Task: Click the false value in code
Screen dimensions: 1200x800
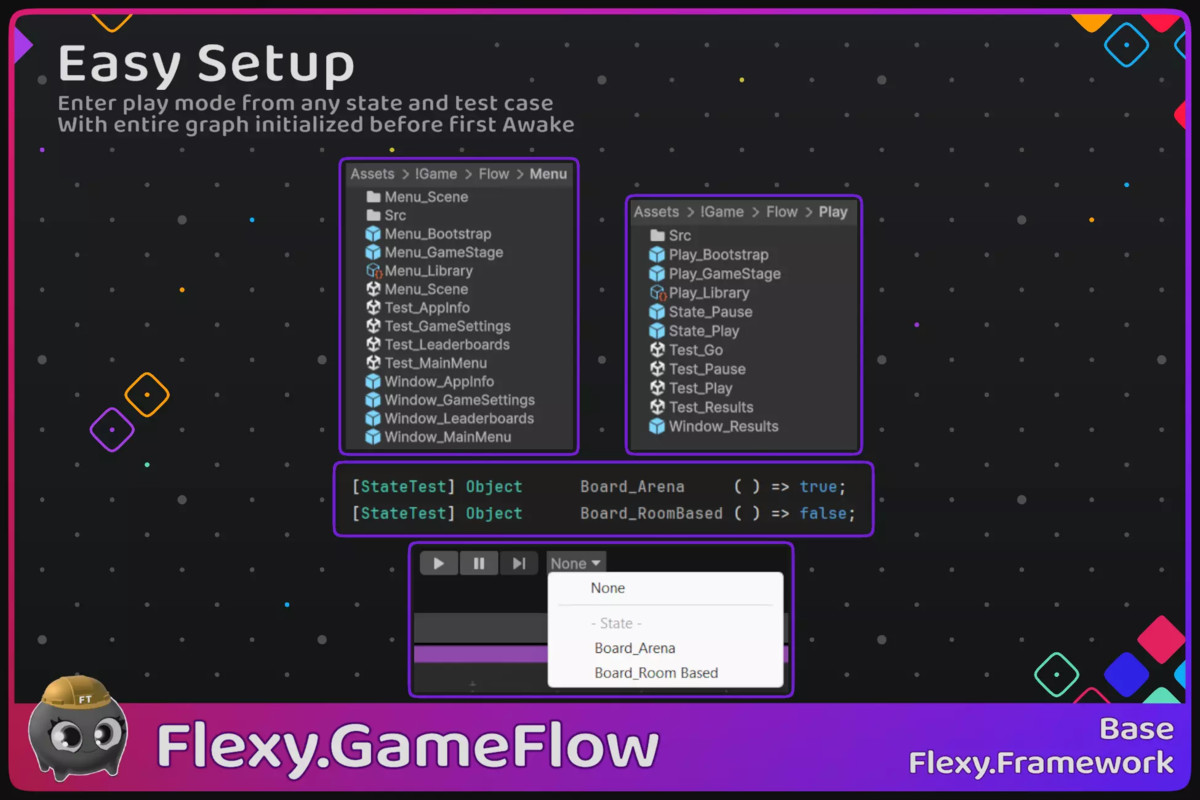Action: click(823, 513)
